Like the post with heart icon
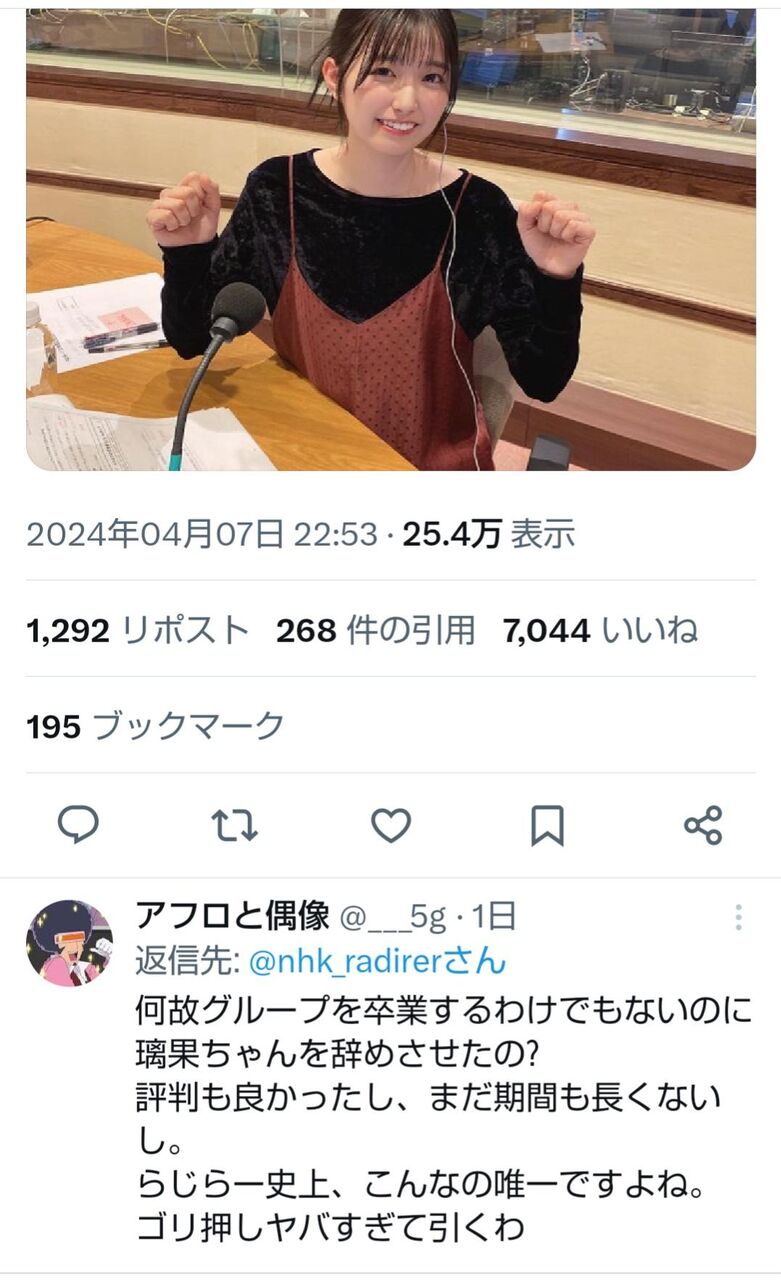This screenshot has width=781, height=1280. 391,825
